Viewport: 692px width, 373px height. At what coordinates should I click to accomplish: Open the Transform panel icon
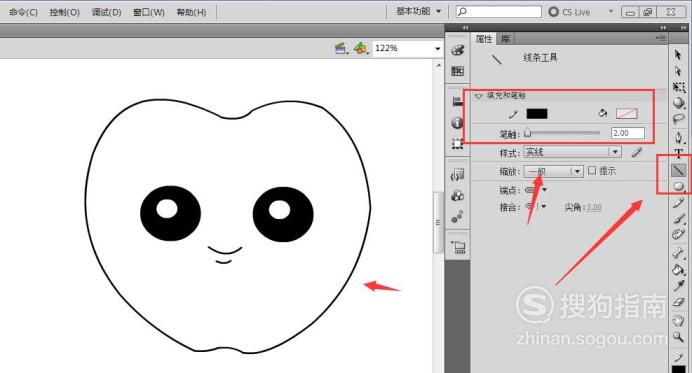(458, 143)
